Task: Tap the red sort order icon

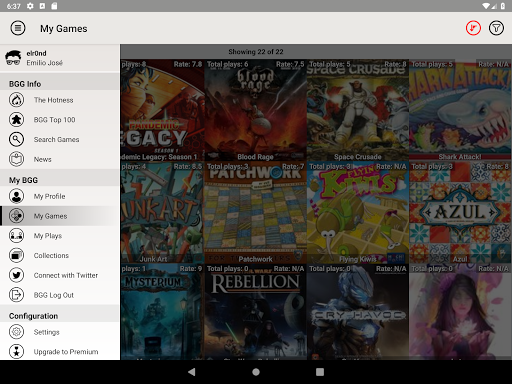Action: (x=473, y=28)
